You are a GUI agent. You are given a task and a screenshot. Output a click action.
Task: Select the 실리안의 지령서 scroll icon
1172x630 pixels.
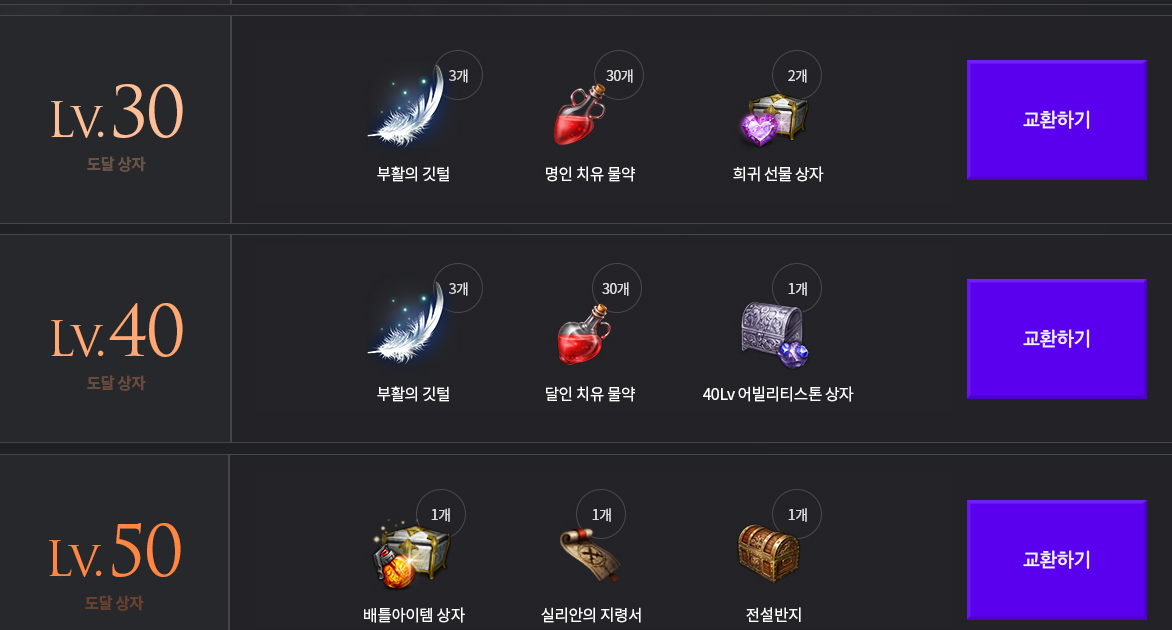coord(590,555)
